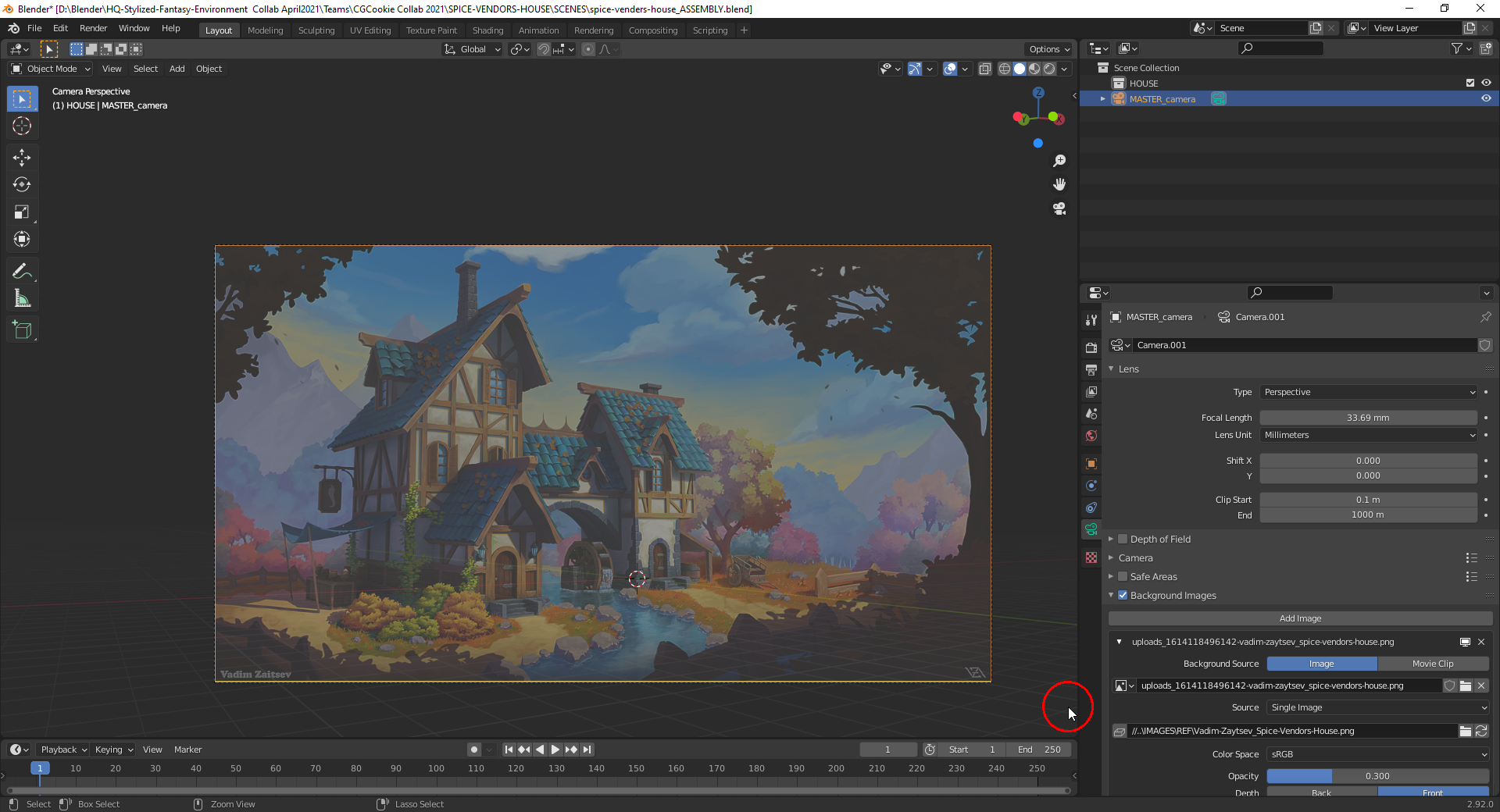Switch to the Modeling workspace tab
Viewport: 1500px width, 812px height.
tap(265, 30)
